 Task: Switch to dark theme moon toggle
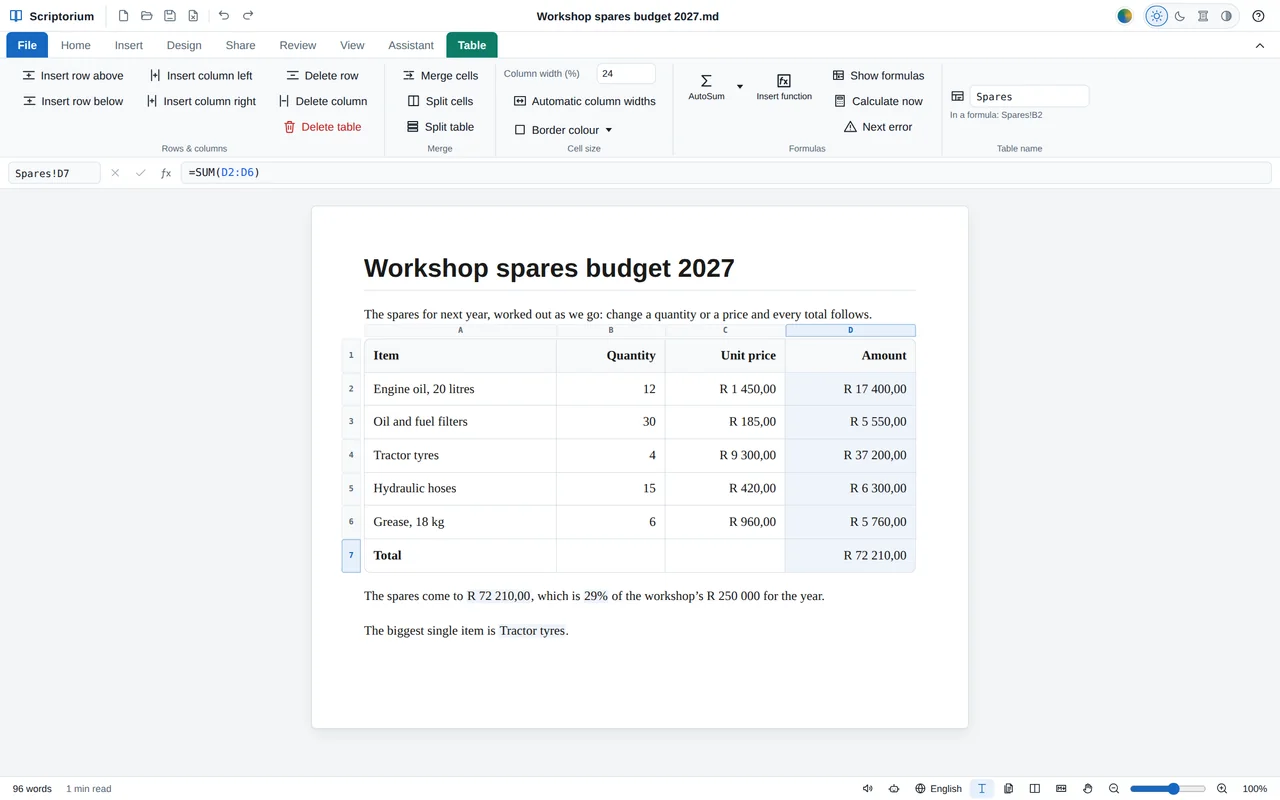tap(1180, 16)
